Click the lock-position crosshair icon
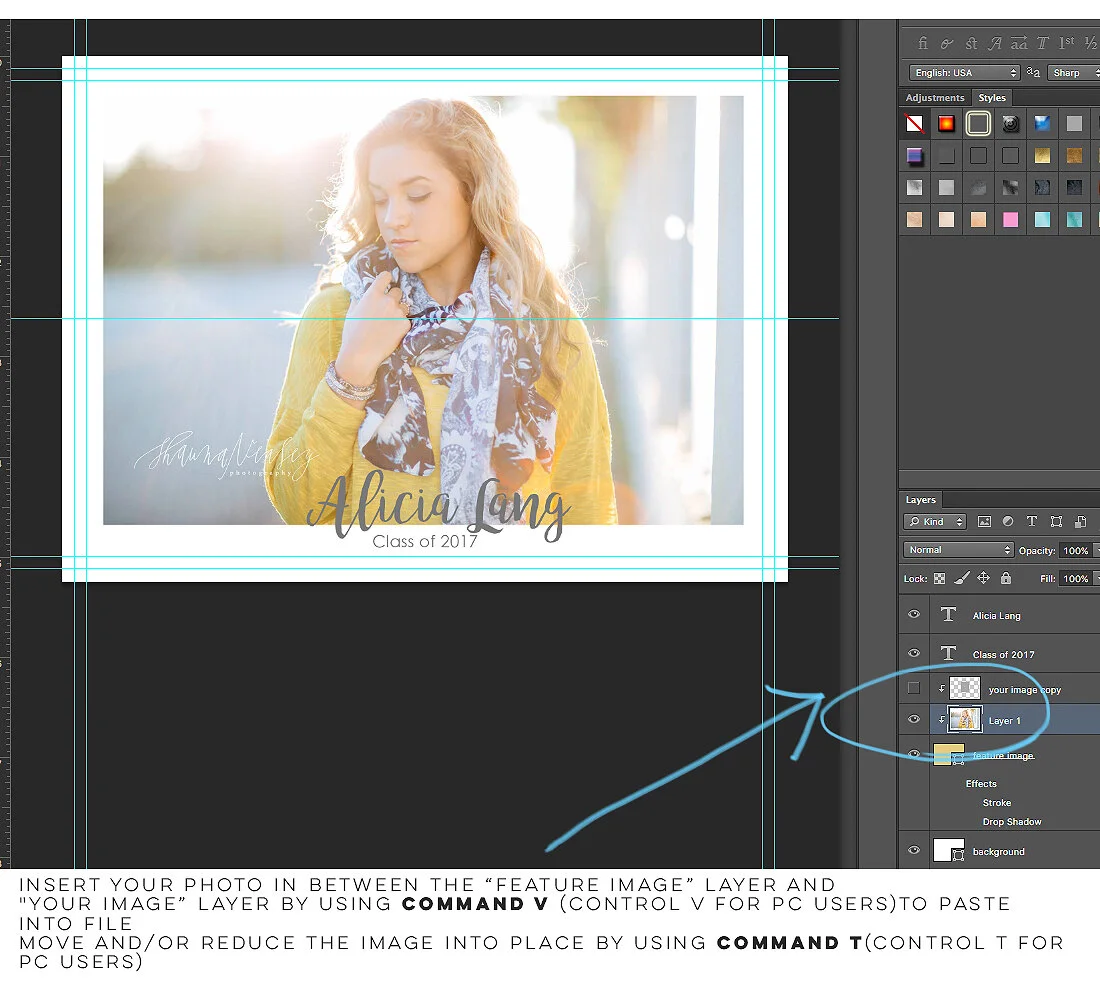The width and height of the screenshot is (1100, 987). pos(984,577)
